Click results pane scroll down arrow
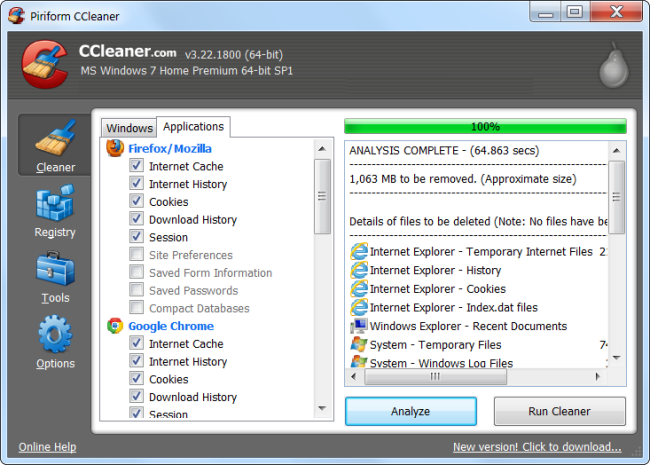The height and width of the screenshot is (465, 650). 616,358
